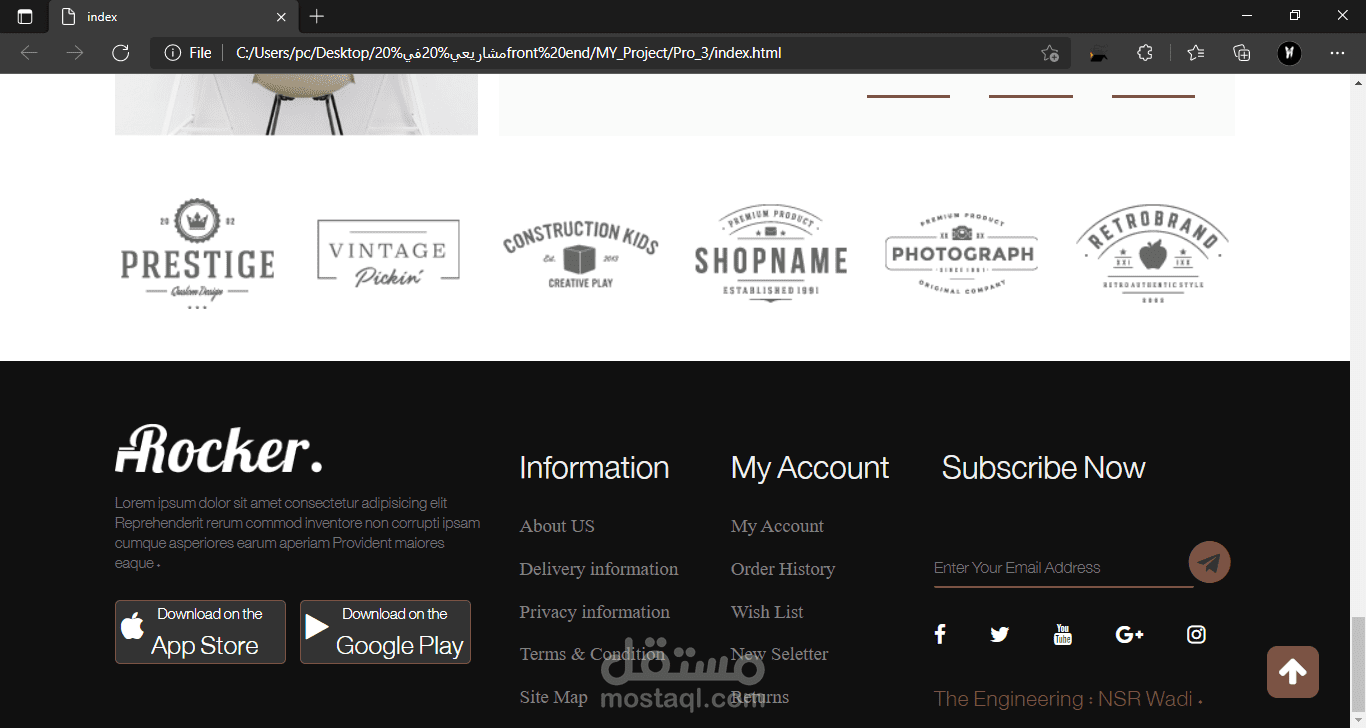This screenshot has width=1366, height=728.
Task: Open browser Extensions puzzle icon
Action: (x=1145, y=53)
